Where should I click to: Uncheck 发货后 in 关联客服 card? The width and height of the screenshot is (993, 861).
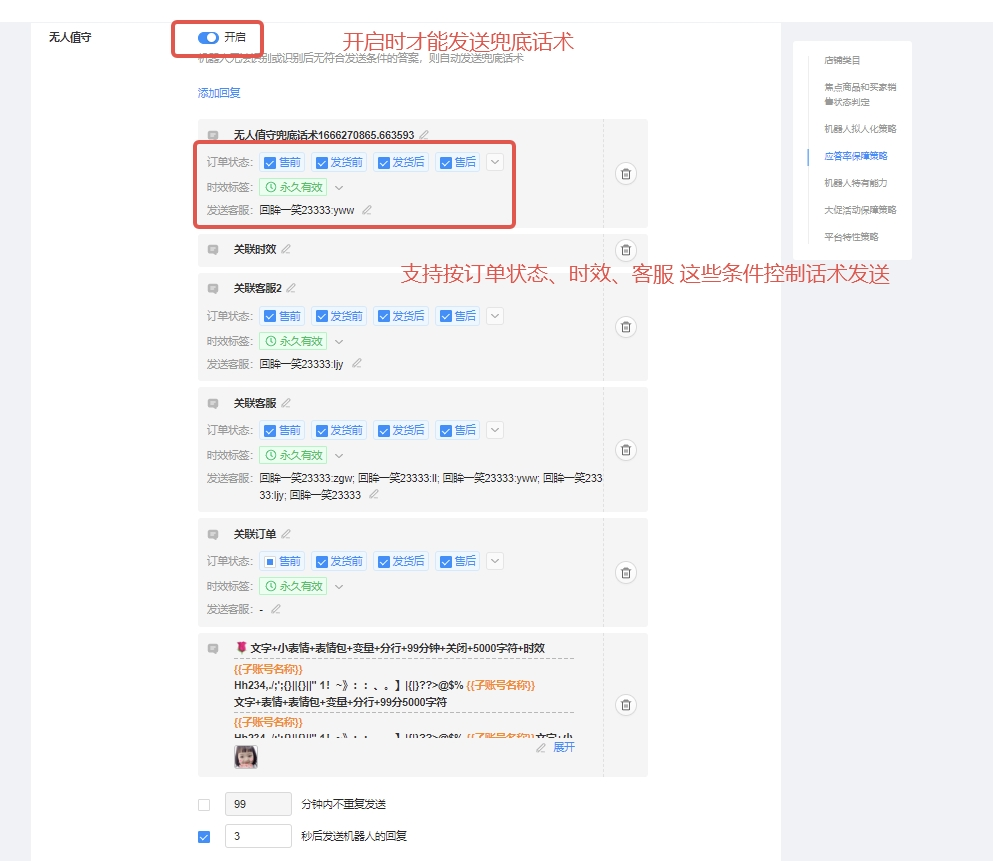coord(384,430)
